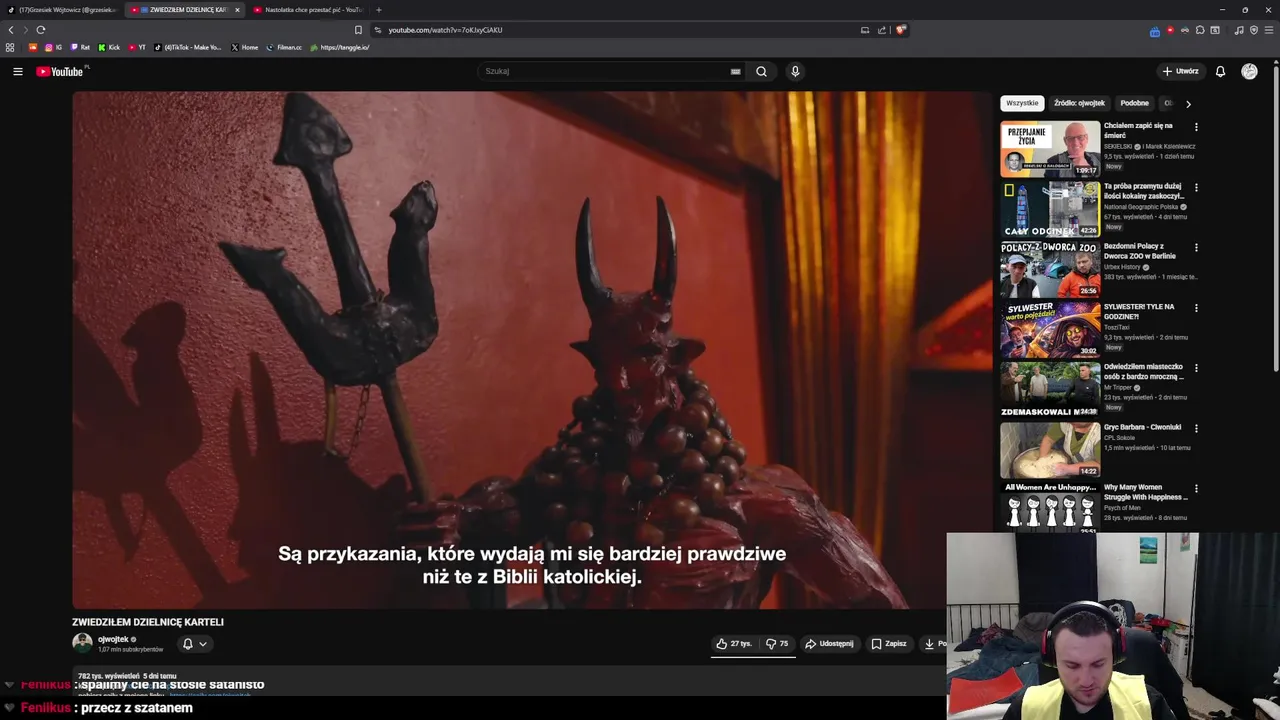Open options menu for Bezdomni Polacy video

(1196, 247)
